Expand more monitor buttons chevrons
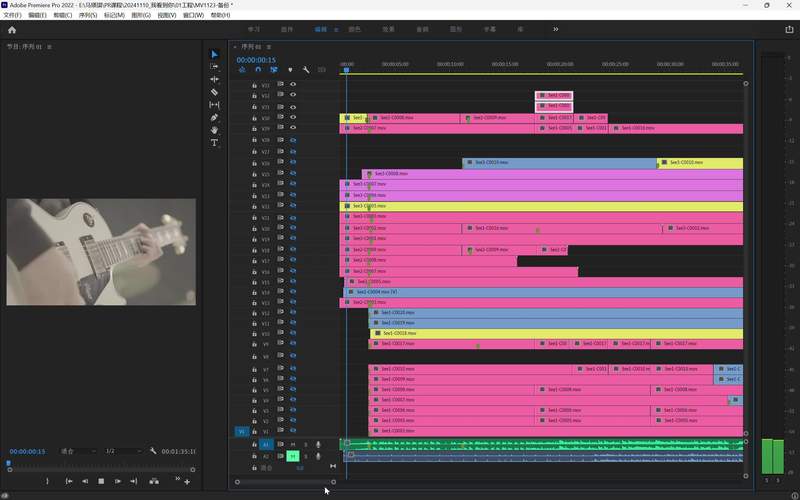 point(178,479)
